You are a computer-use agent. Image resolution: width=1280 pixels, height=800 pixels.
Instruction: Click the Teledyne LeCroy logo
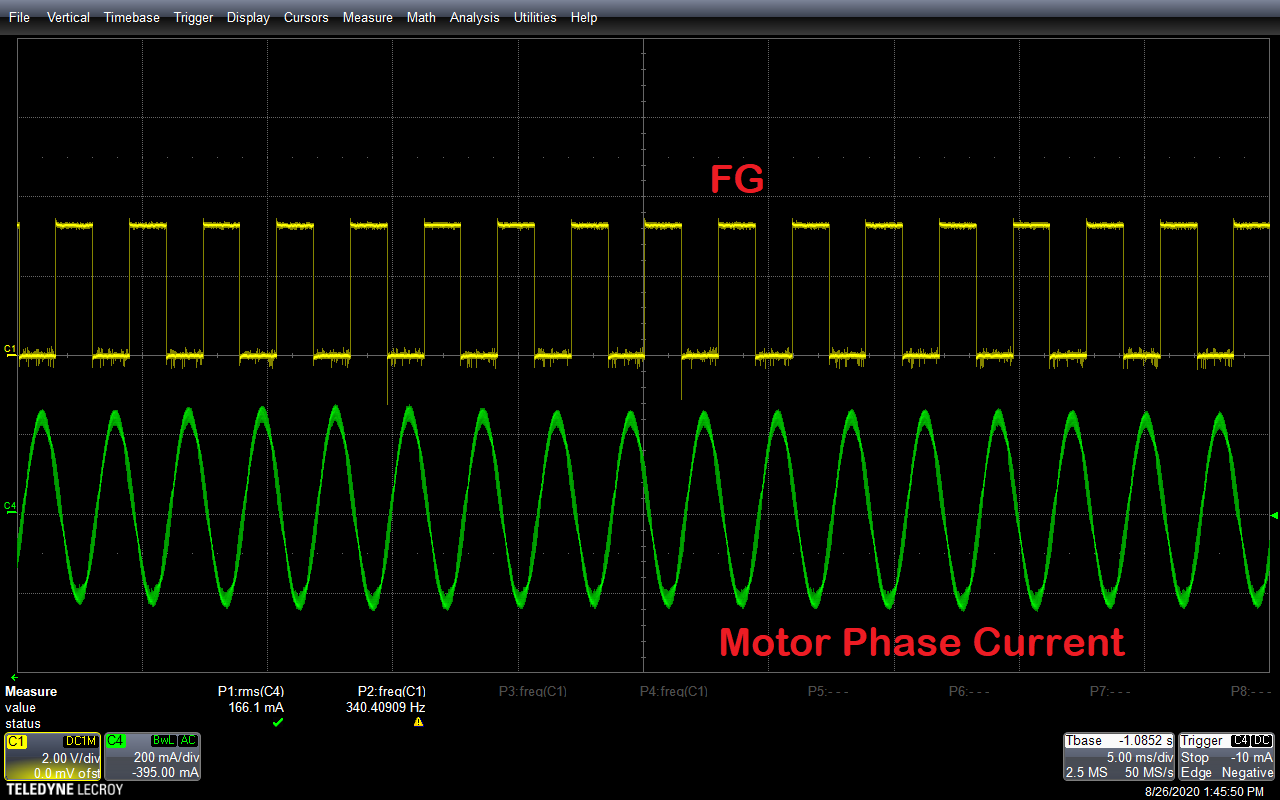[x=64, y=790]
